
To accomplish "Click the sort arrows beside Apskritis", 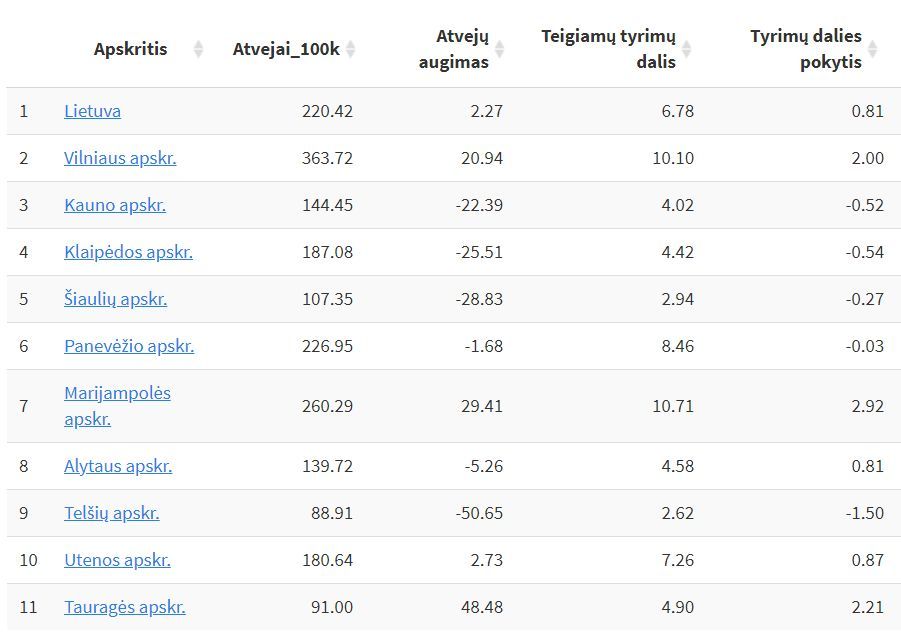I will coord(198,49).
